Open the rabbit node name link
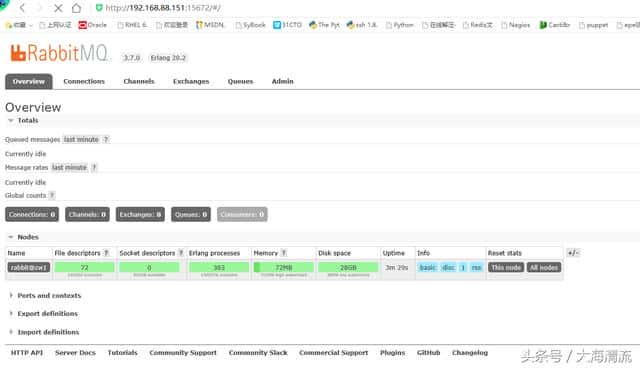Screen dimensions: 640x368 (x=29, y=268)
